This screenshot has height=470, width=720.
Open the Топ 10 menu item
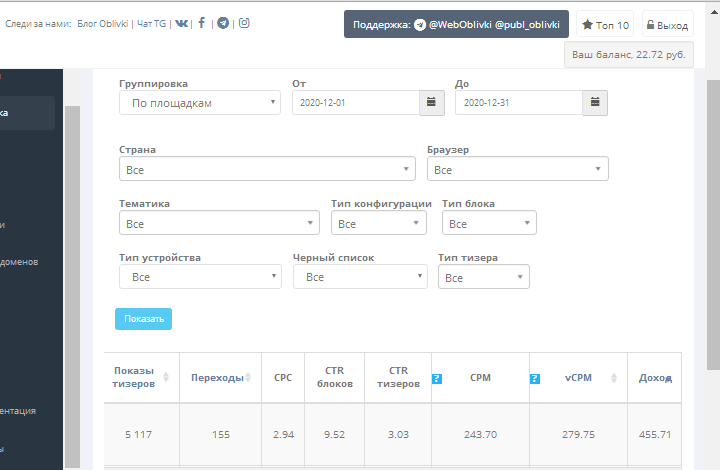coord(605,25)
